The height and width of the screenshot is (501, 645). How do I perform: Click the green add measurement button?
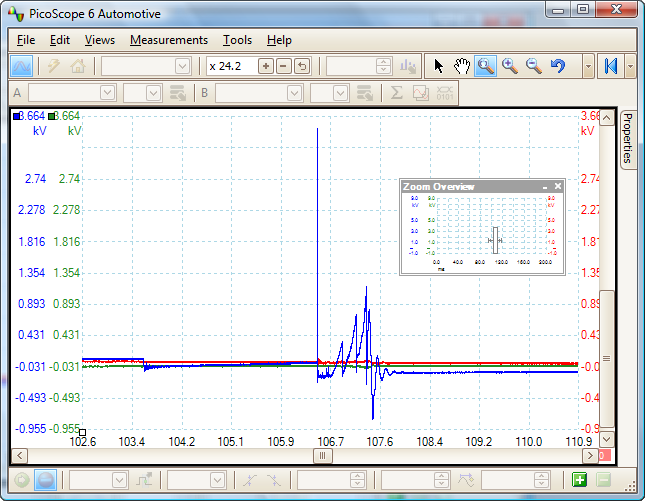click(x=579, y=480)
